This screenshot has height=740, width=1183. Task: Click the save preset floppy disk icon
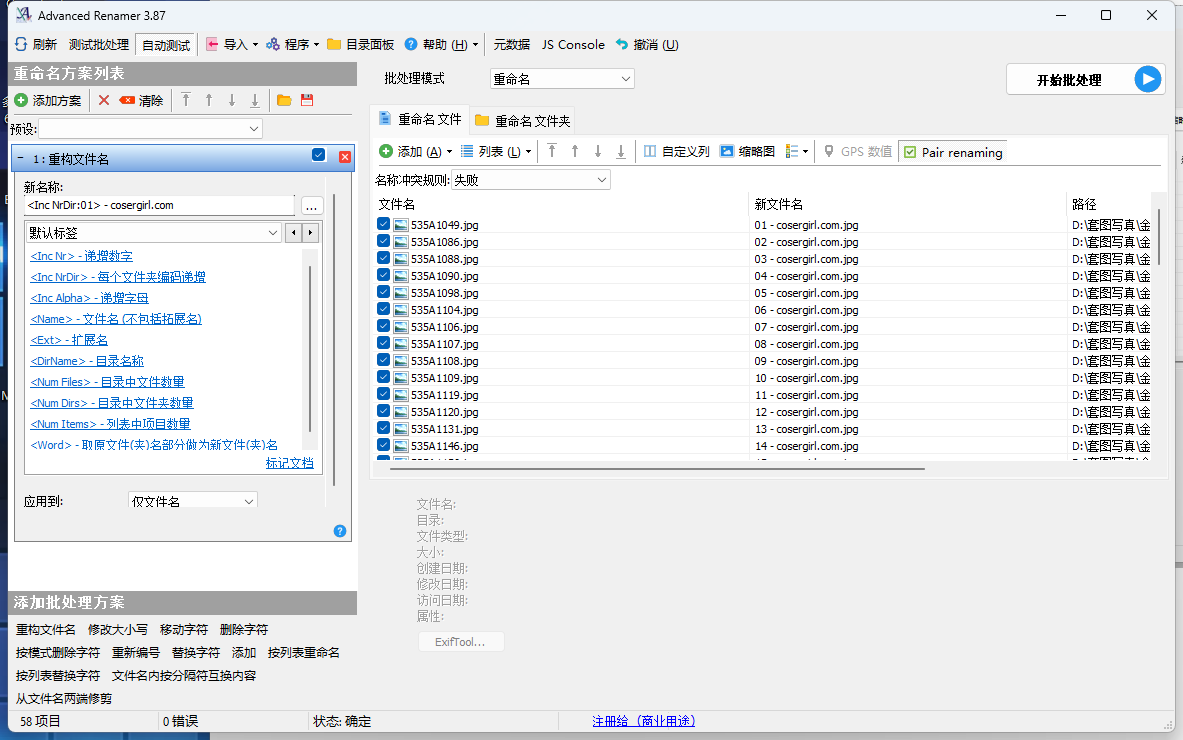point(307,100)
